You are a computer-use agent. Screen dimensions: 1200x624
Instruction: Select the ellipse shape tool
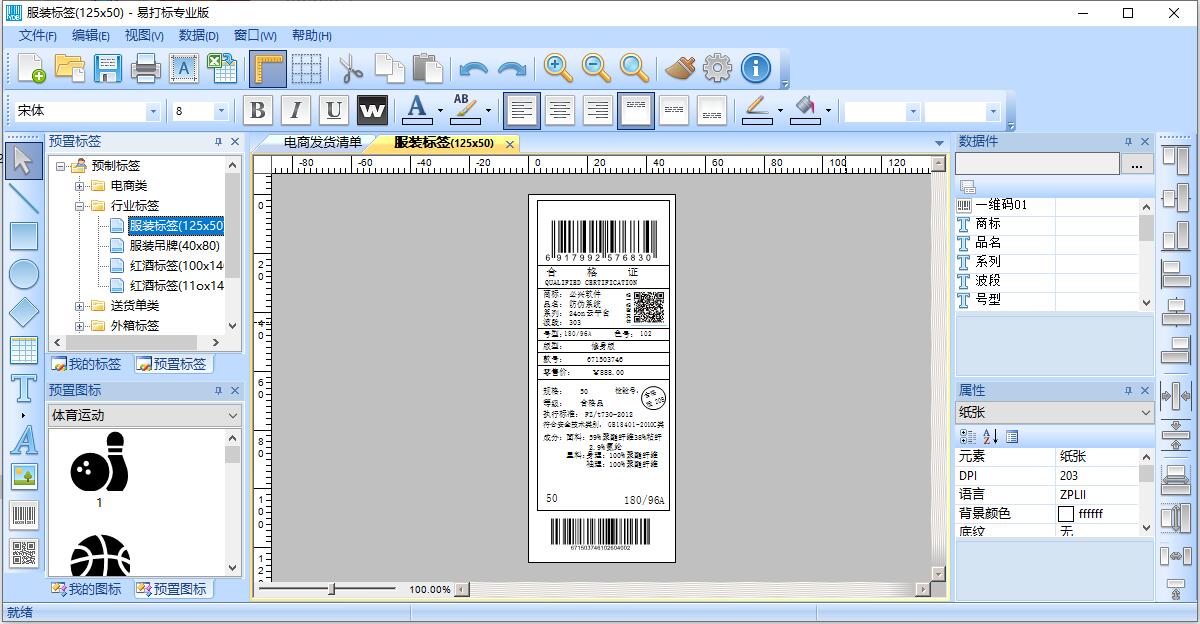tap(24, 274)
